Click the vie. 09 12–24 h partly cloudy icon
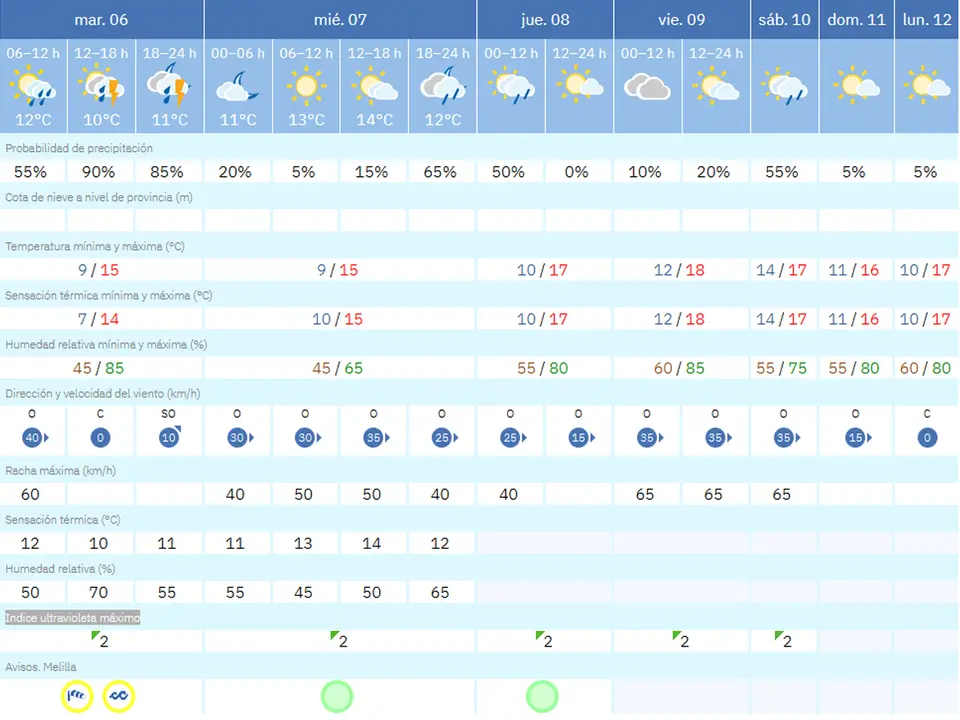The image size is (960, 720). click(716, 86)
